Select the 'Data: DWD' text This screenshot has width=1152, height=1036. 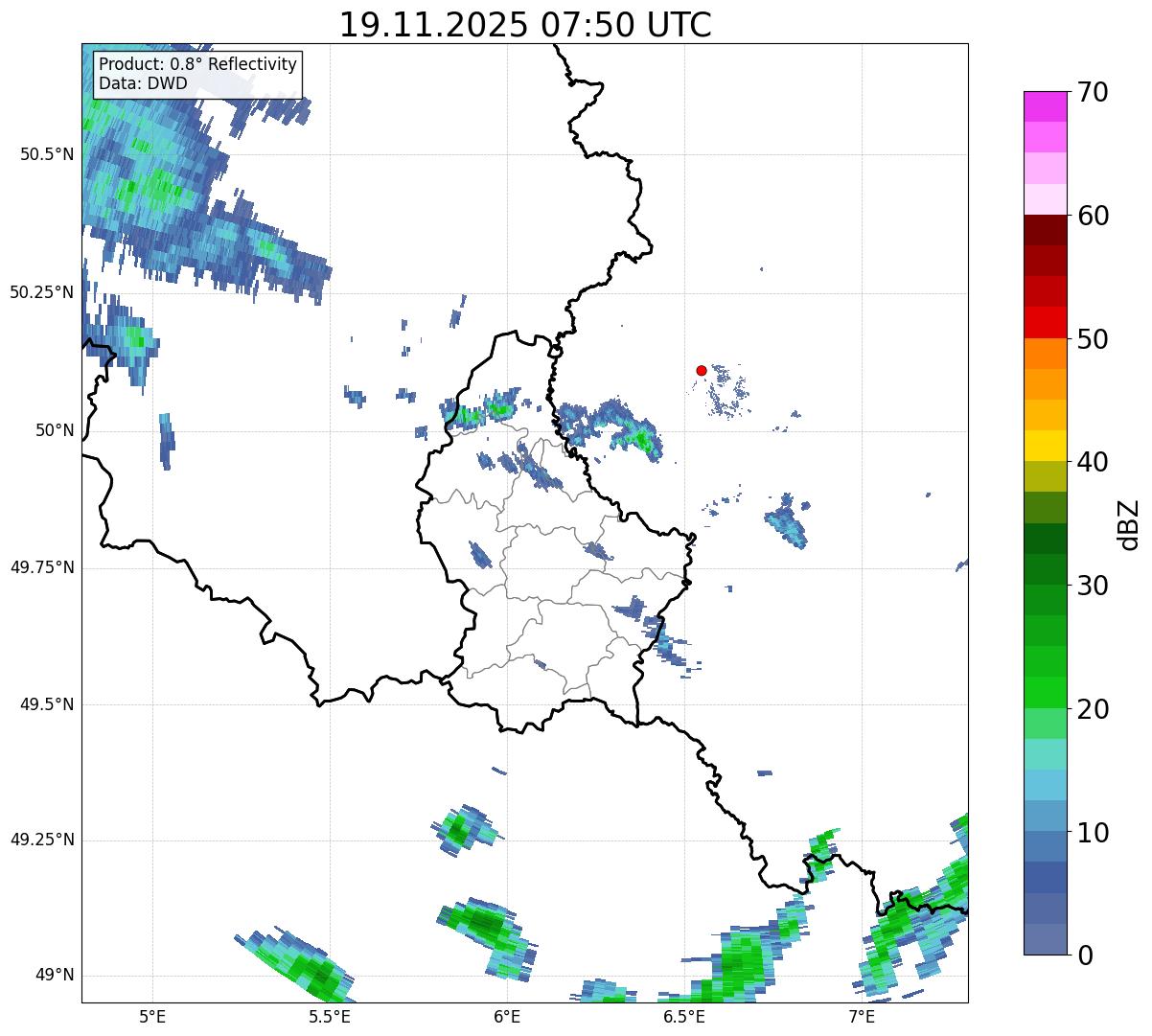[x=143, y=83]
